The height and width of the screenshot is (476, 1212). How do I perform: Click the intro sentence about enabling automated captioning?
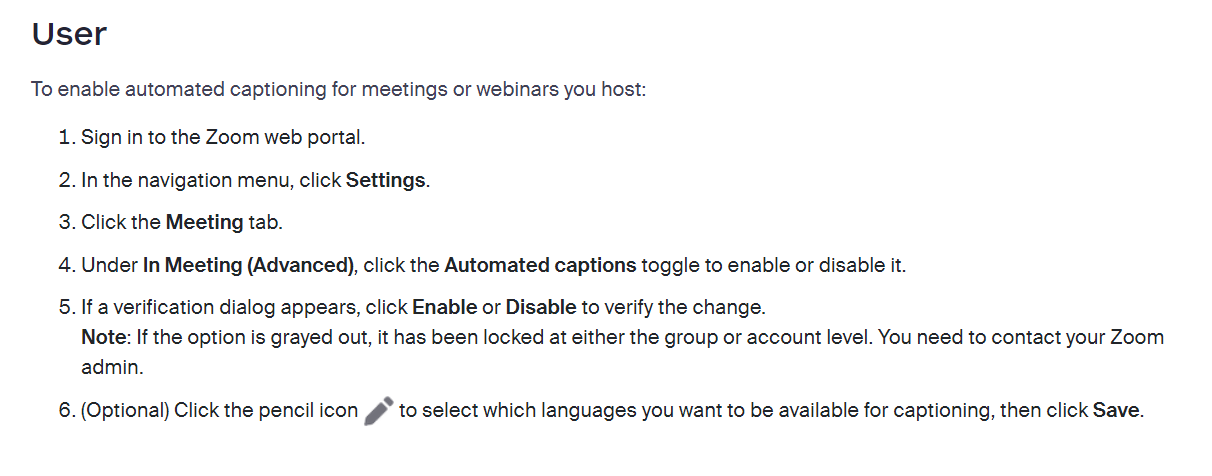pyautogui.click(x=339, y=90)
